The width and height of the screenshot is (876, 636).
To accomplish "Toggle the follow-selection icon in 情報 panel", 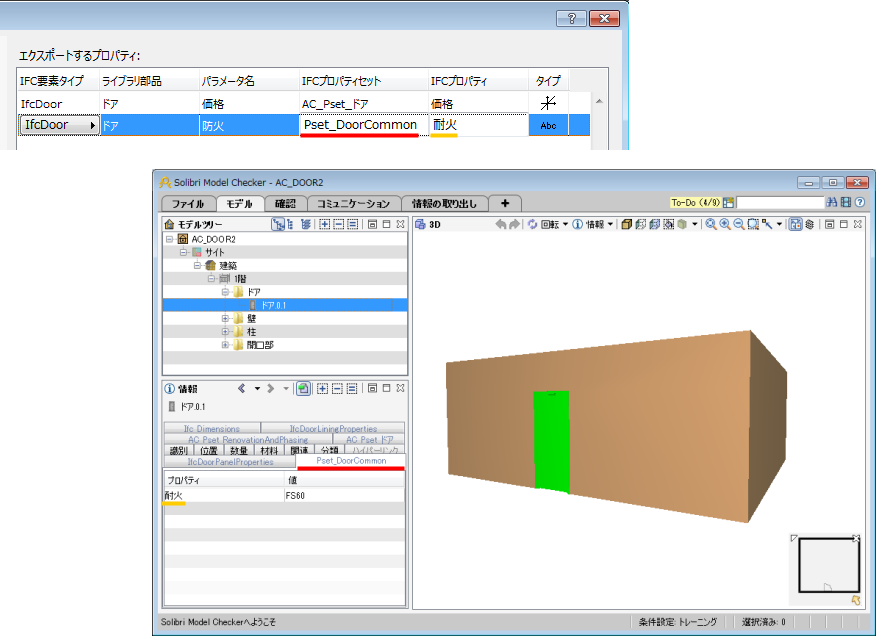I will 303,388.
